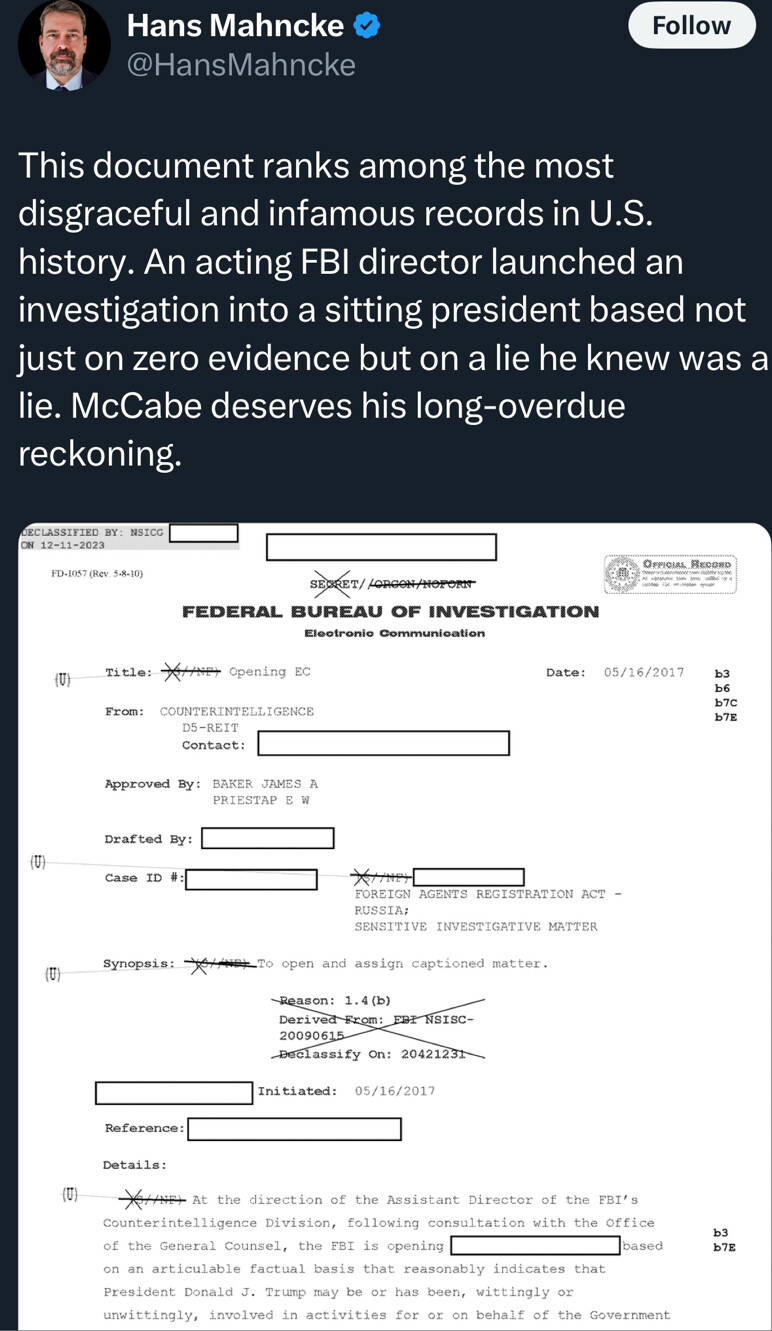Click the Declassified By NSICG header
Screen dimensions: 772x1331
(92, 533)
